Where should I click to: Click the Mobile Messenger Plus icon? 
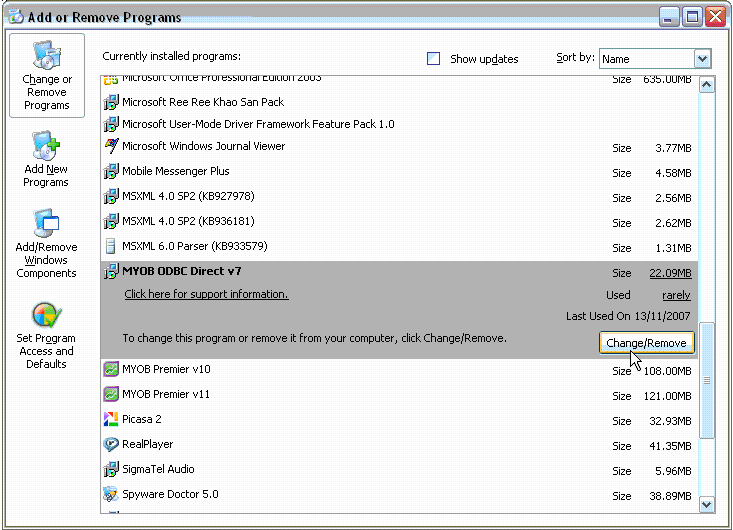112,172
